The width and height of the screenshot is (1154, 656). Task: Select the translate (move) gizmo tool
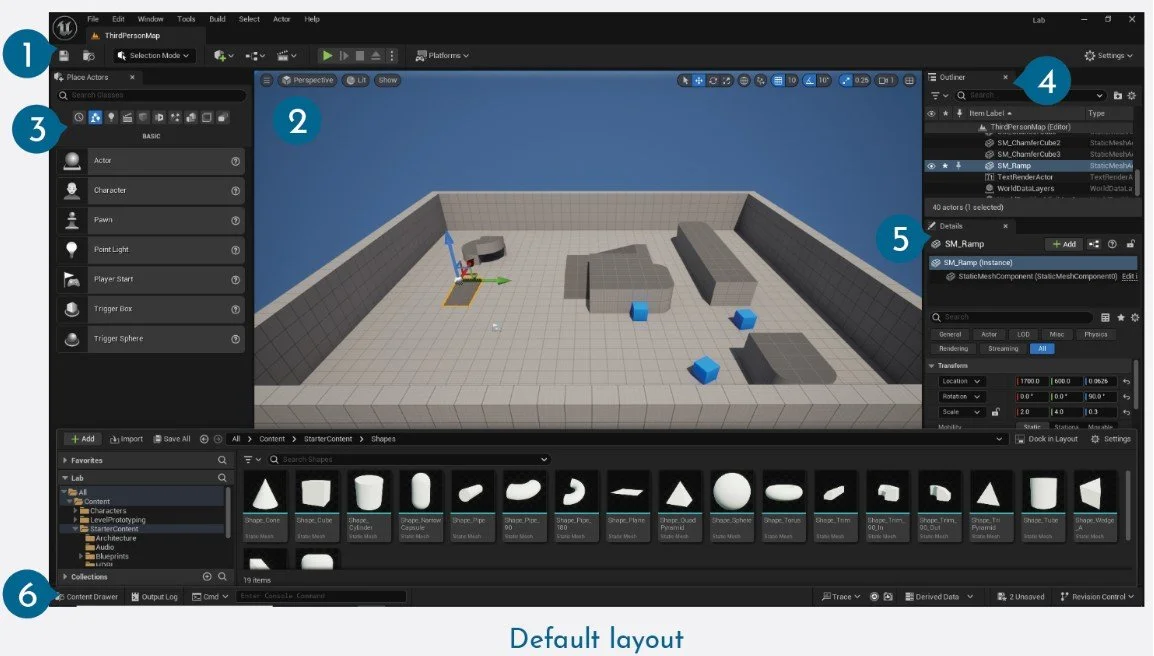tap(698, 80)
